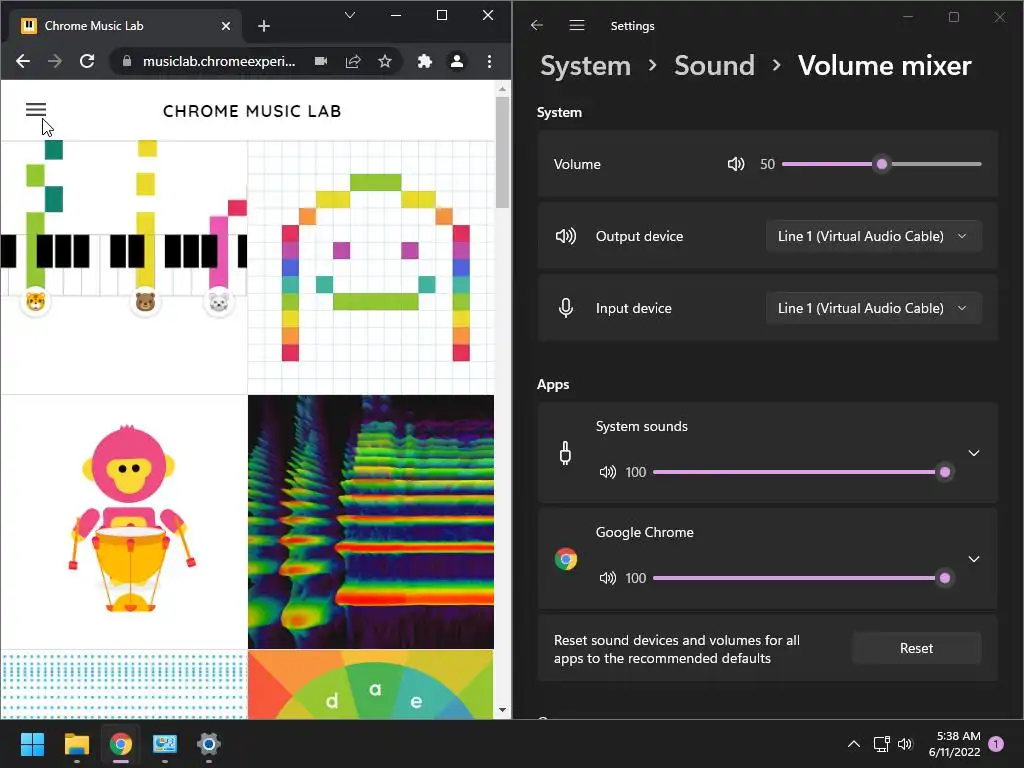Click the network tray icon

pyautogui.click(x=882, y=744)
